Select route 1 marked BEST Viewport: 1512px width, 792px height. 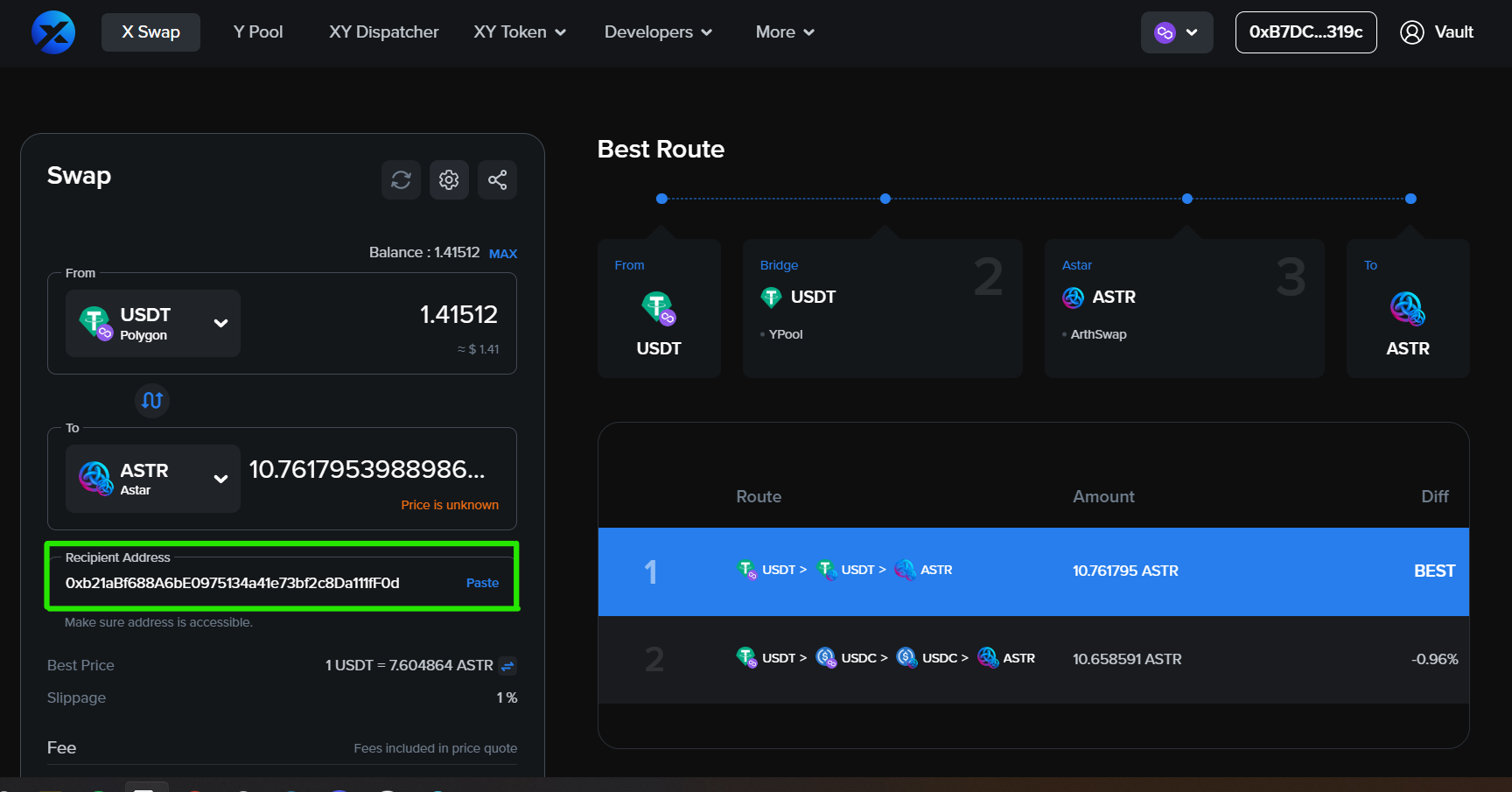(x=1033, y=571)
